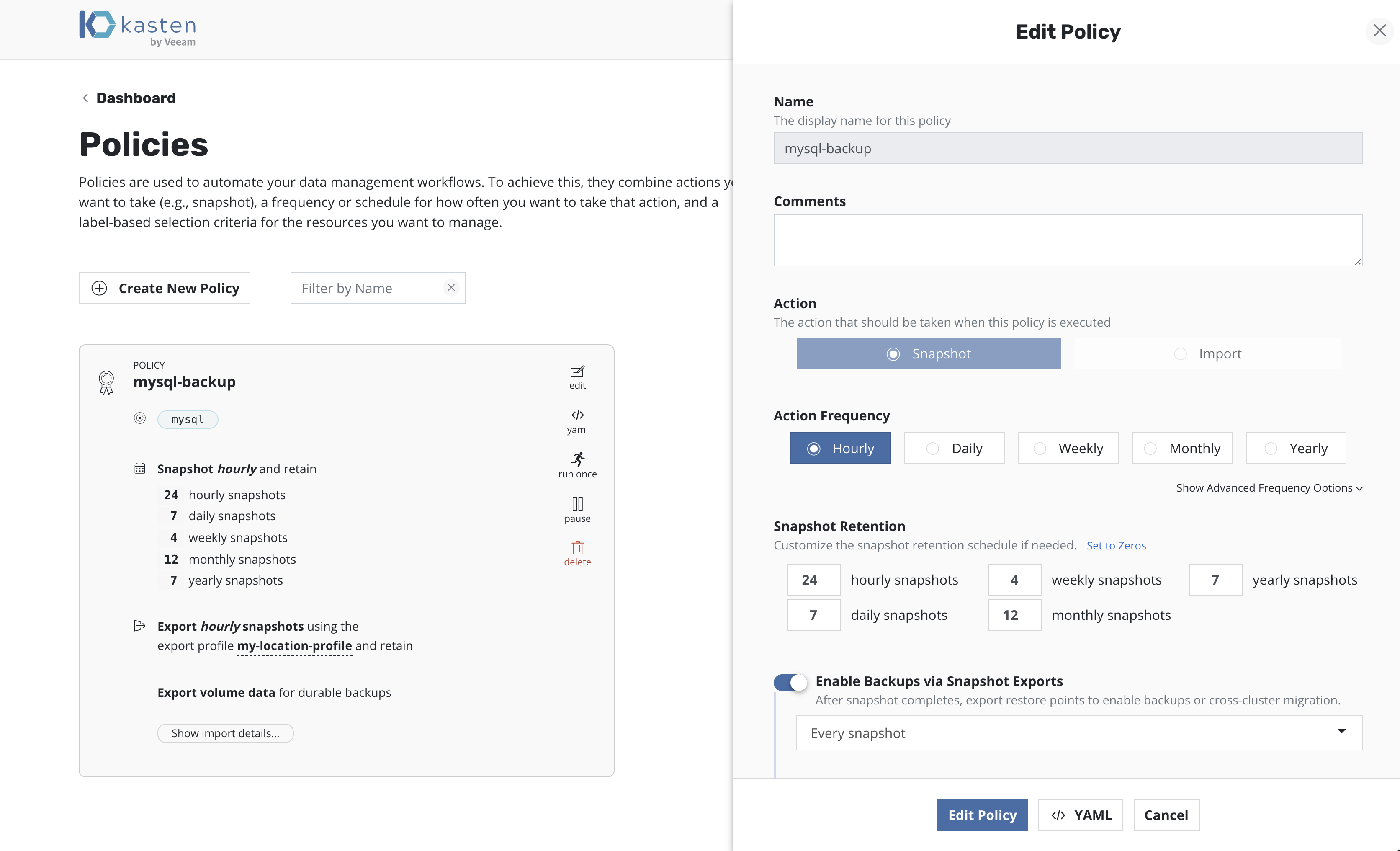Pause the mysql-backup policy

click(x=577, y=504)
